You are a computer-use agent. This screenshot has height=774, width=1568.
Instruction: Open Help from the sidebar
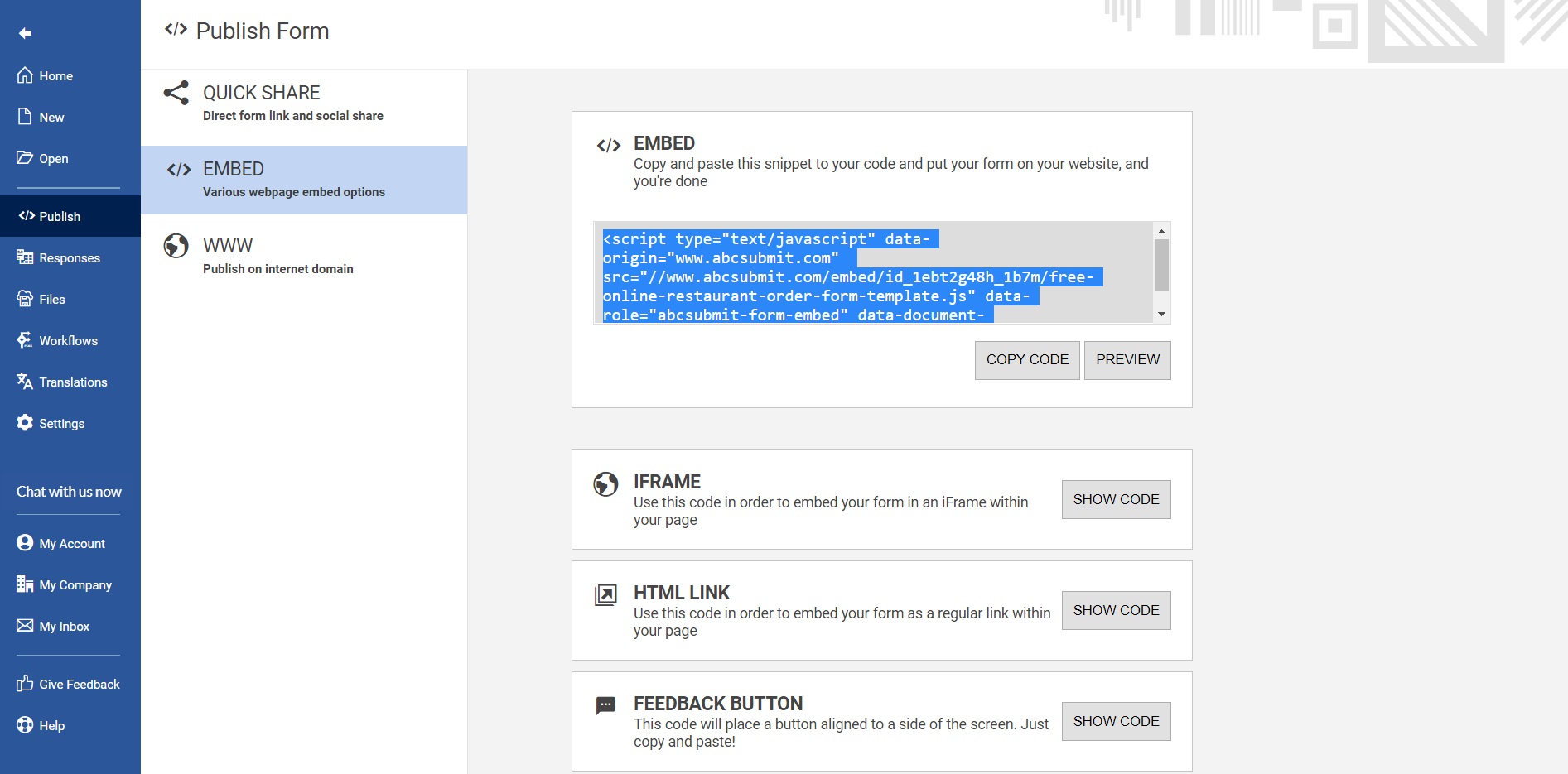41,725
